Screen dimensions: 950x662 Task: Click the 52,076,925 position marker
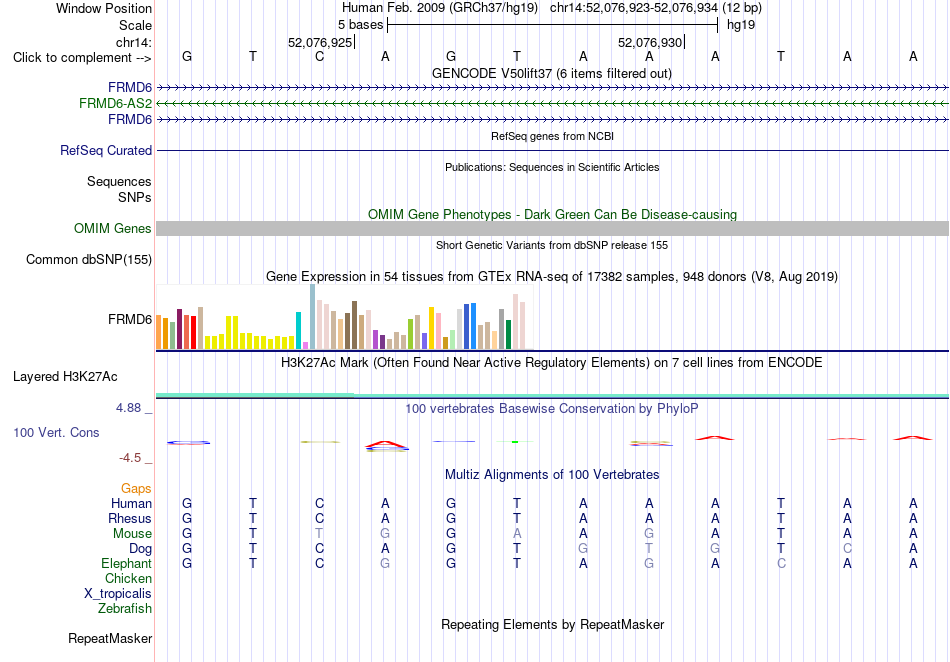(321, 42)
